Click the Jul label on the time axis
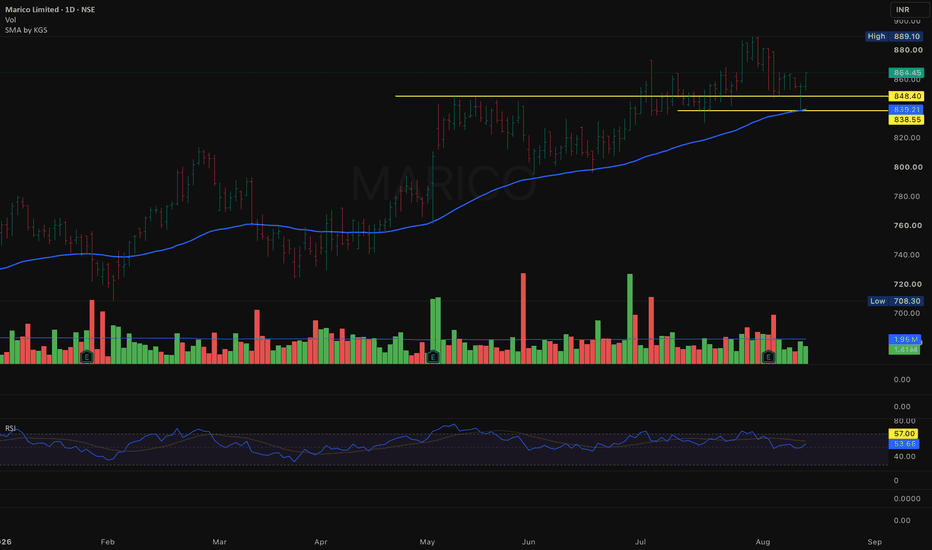This screenshot has height=550, width=932. pyautogui.click(x=640, y=542)
